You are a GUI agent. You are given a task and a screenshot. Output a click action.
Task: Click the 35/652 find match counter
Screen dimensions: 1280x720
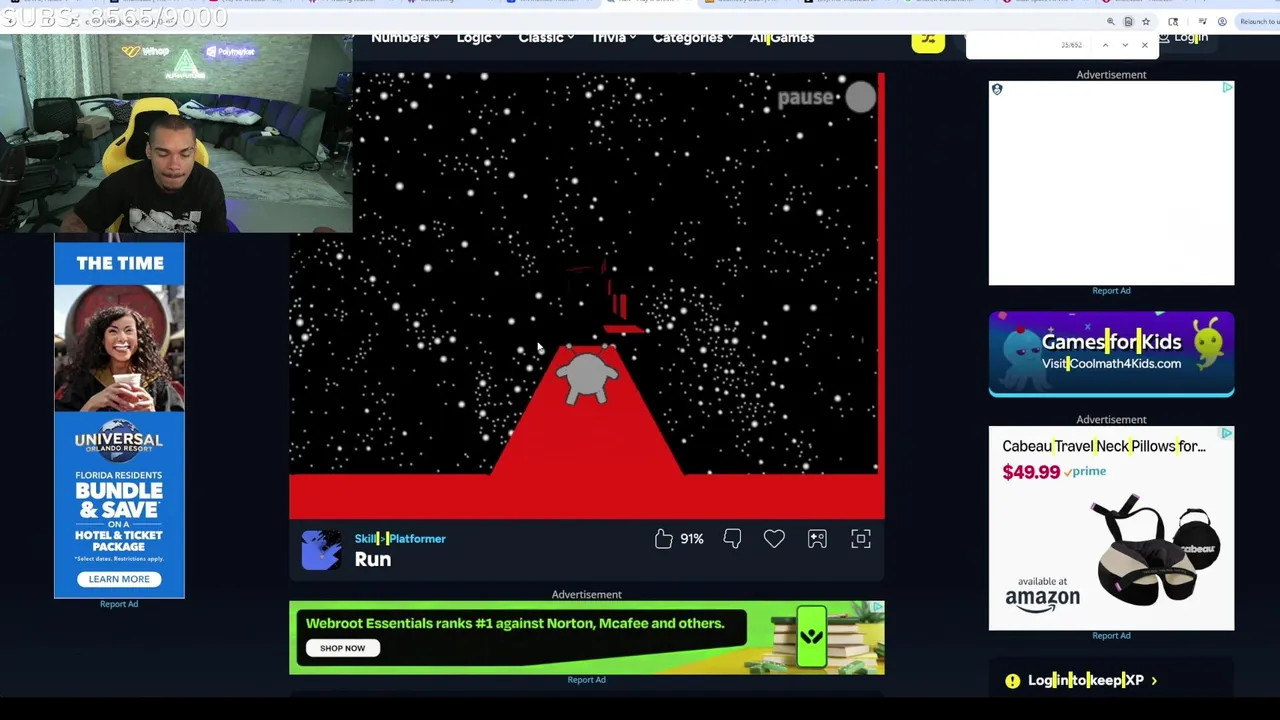[1071, 45]
